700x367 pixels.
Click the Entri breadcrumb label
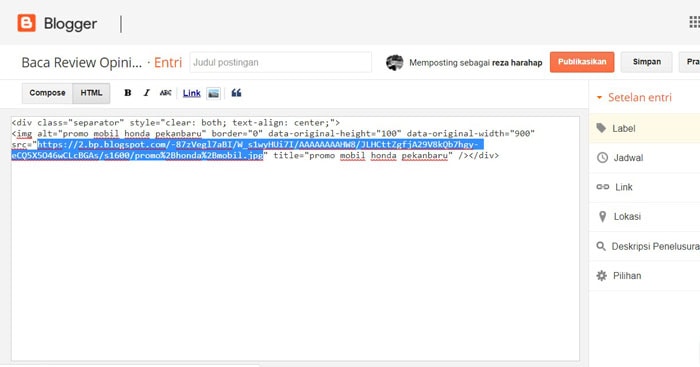[168, 63]
